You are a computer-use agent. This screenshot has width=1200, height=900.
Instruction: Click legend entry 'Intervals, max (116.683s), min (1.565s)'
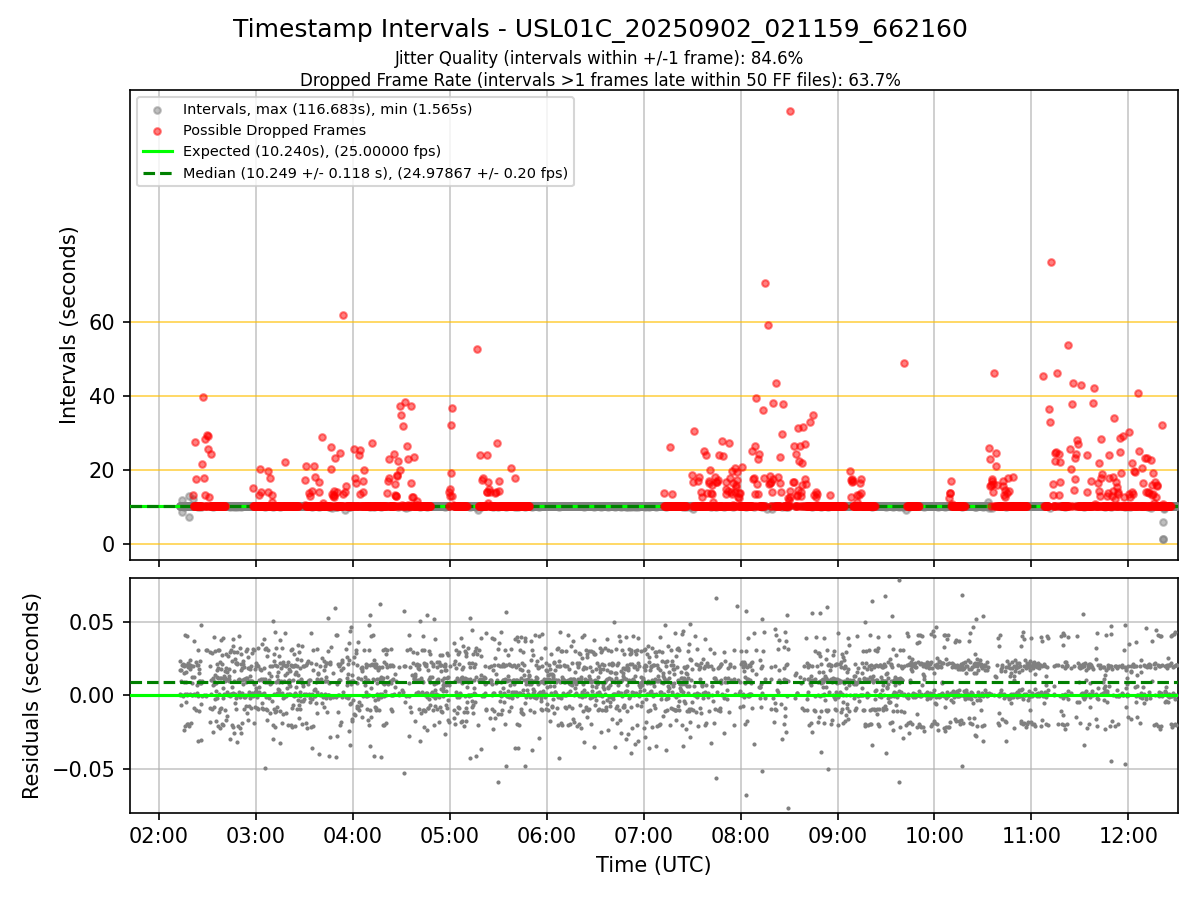[327, 108]
